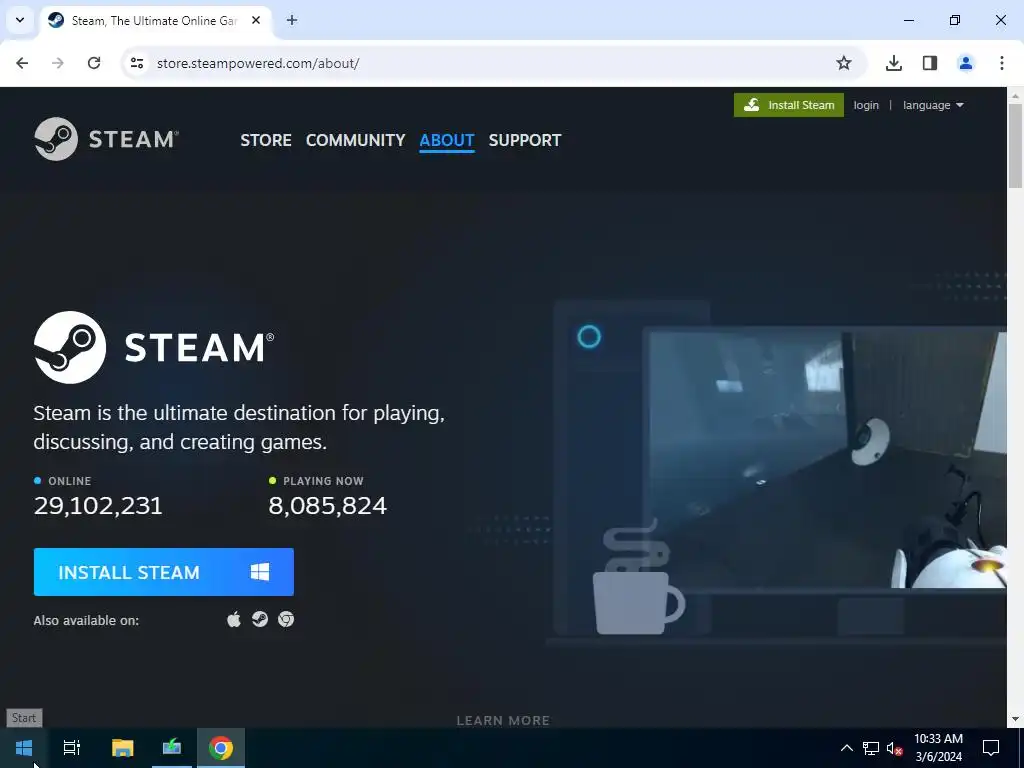
Task: Open the SUPPORT menu
Action: tap(525, 140)
